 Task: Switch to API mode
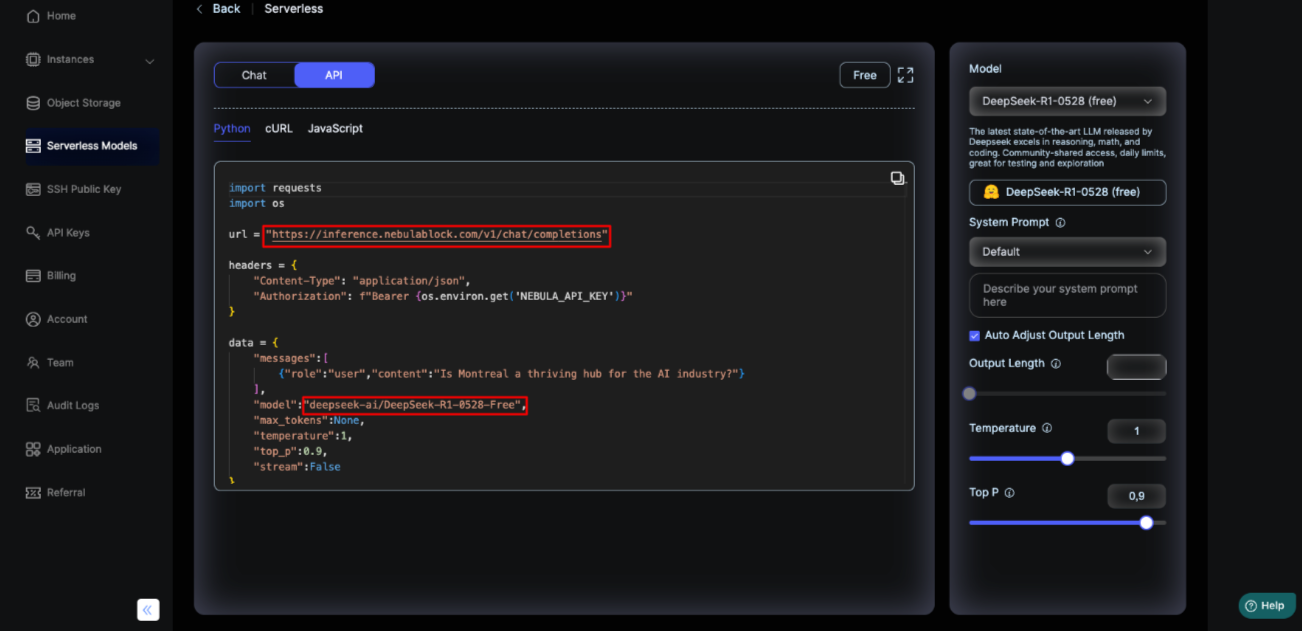click(x=334, y=75)
